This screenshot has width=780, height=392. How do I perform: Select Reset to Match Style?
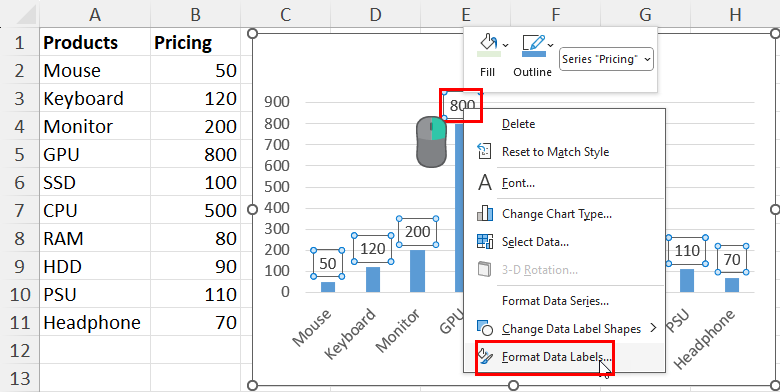555,152
